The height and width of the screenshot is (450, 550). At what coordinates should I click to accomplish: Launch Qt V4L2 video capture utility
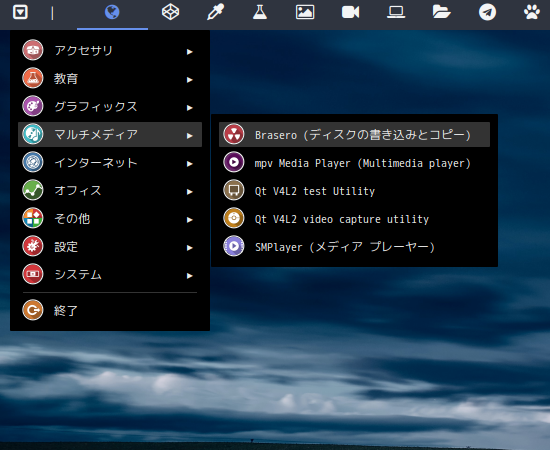(x=354, y=218)
